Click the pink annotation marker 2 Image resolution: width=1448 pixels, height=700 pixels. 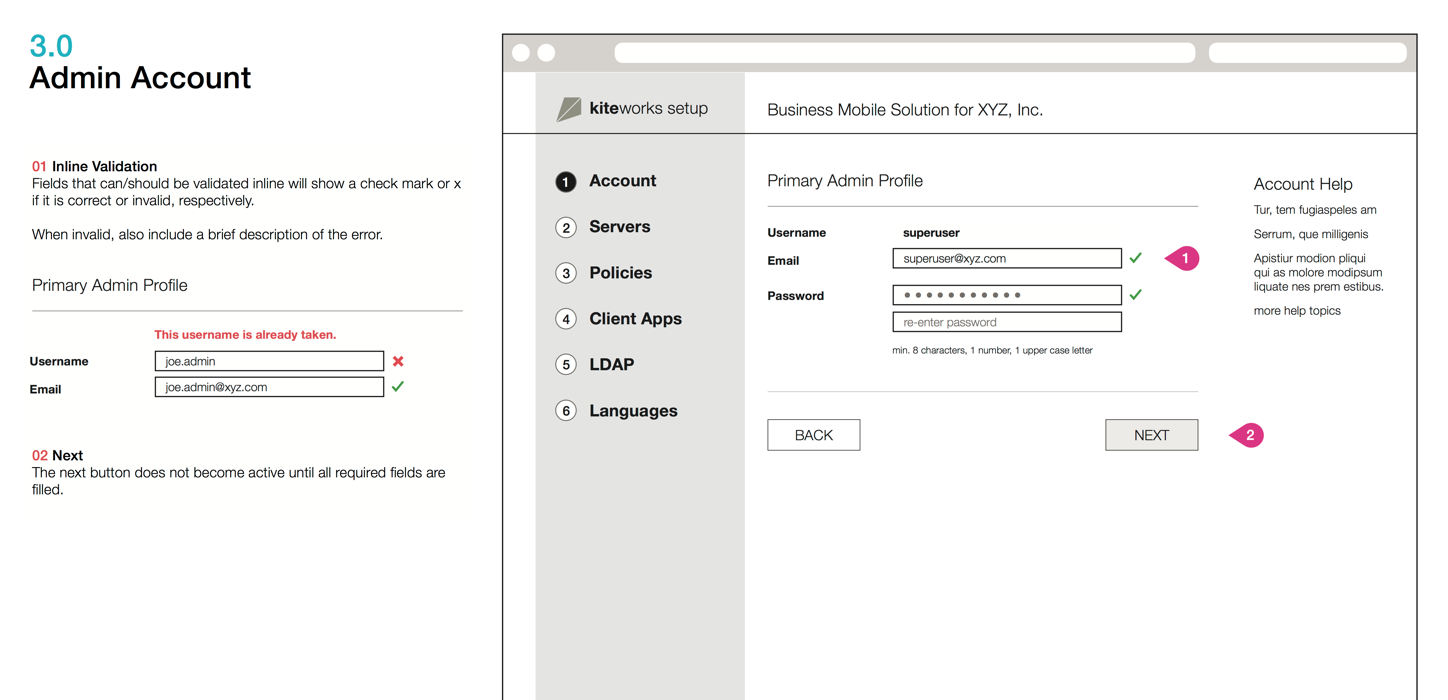tap(1248, 435)
